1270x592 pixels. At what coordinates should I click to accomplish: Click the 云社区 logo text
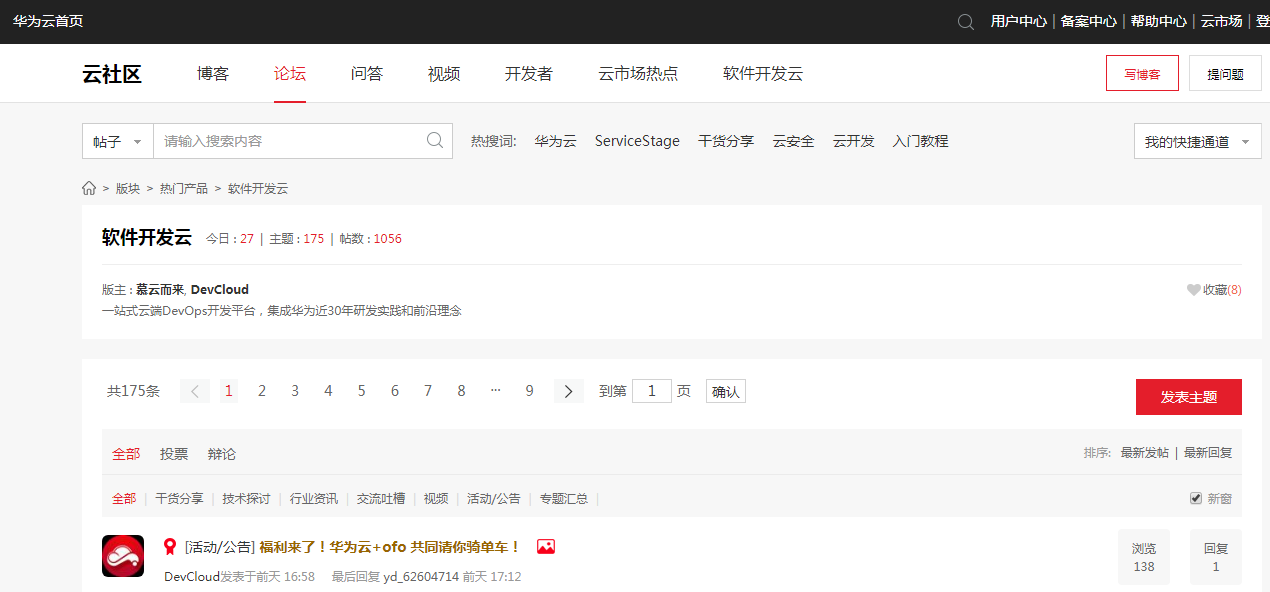[112, 73]
